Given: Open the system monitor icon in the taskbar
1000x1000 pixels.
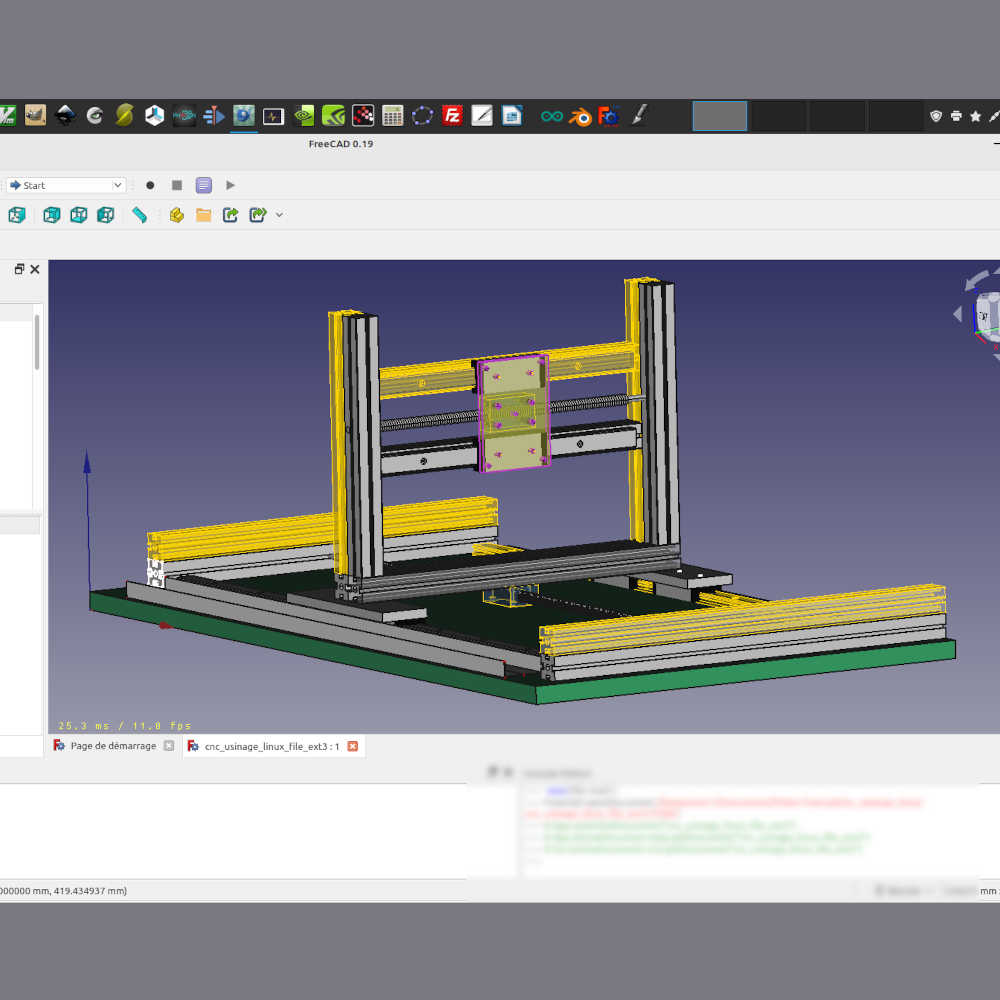Looking at the screenshot, I should click(274, 116).
